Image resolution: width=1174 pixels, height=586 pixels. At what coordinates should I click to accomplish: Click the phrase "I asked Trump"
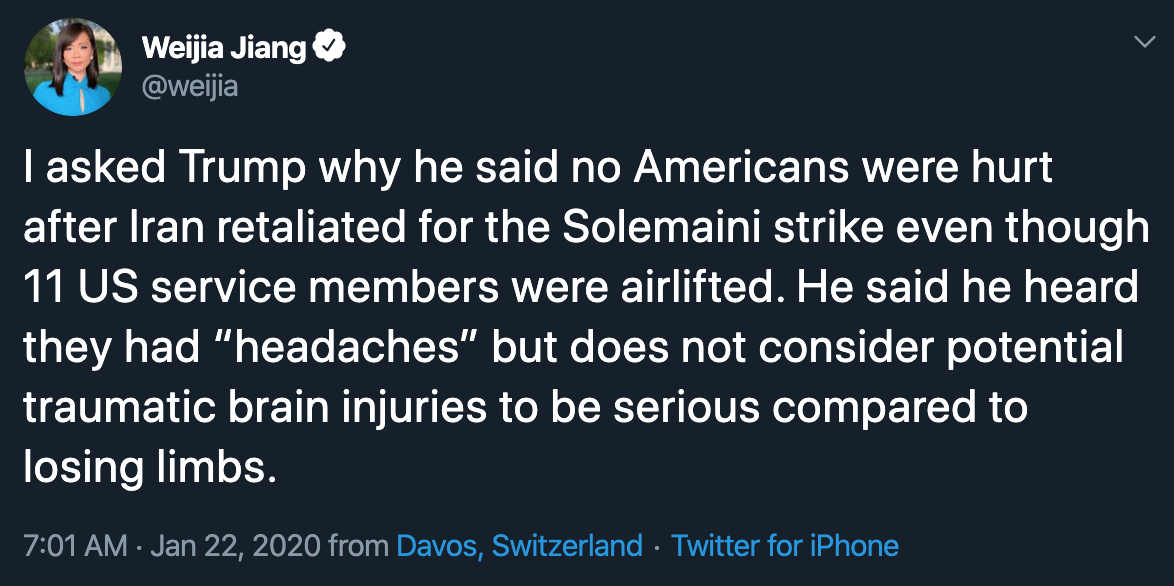[x=166, y=168]
